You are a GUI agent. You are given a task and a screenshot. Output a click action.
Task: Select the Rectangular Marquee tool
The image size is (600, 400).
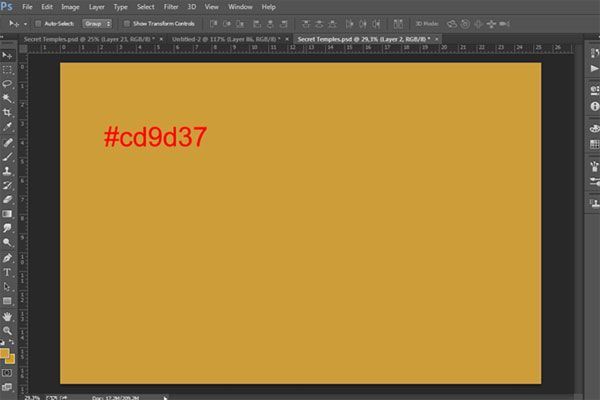[x=7, y=70]
